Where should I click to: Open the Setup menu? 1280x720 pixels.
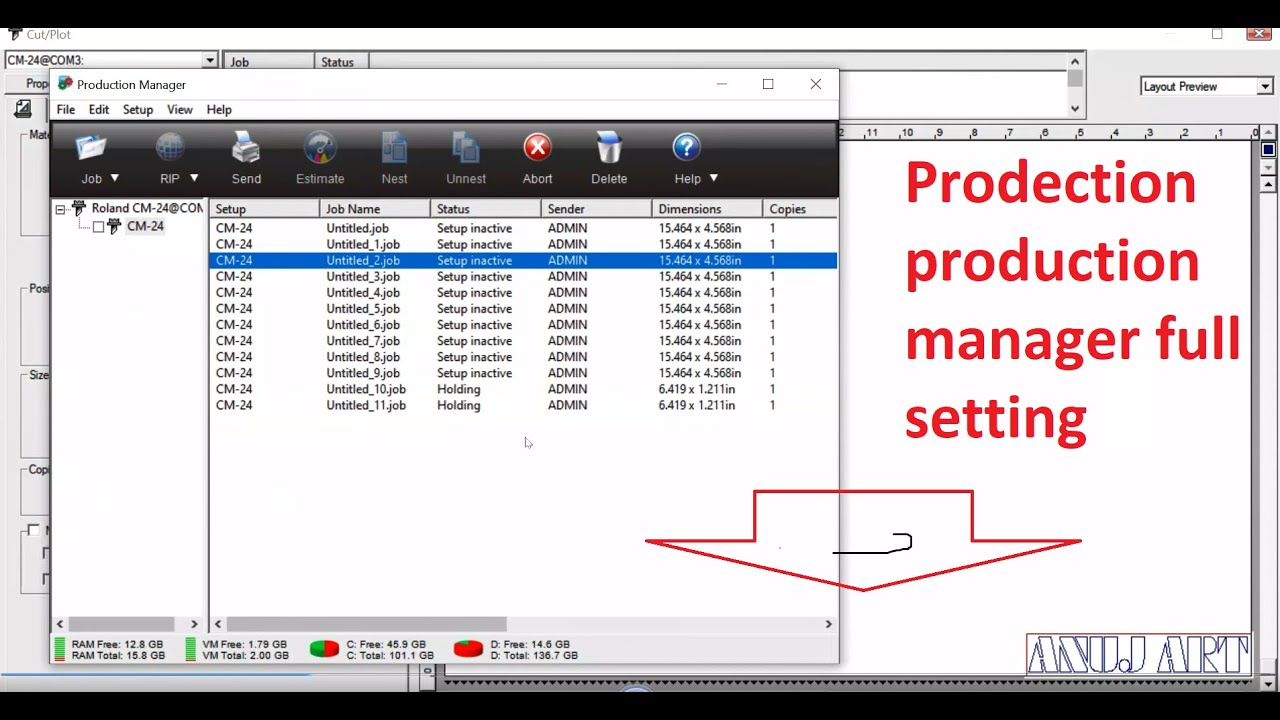point(138,110)
